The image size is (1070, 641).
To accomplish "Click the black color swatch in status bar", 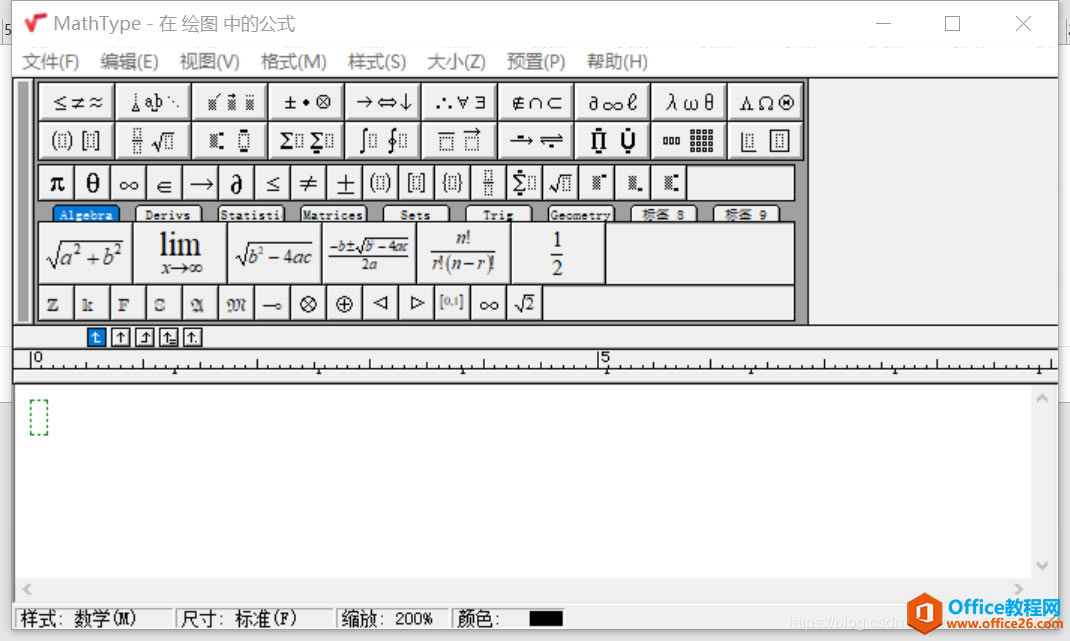I will 546,619.
